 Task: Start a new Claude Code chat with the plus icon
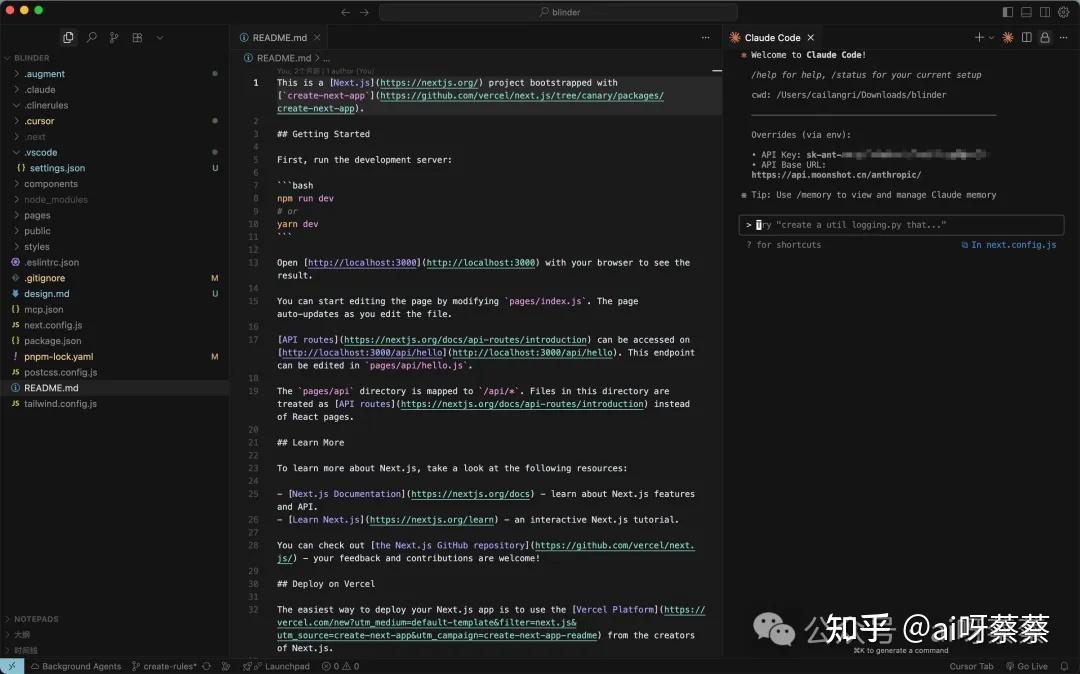(978, 37)
